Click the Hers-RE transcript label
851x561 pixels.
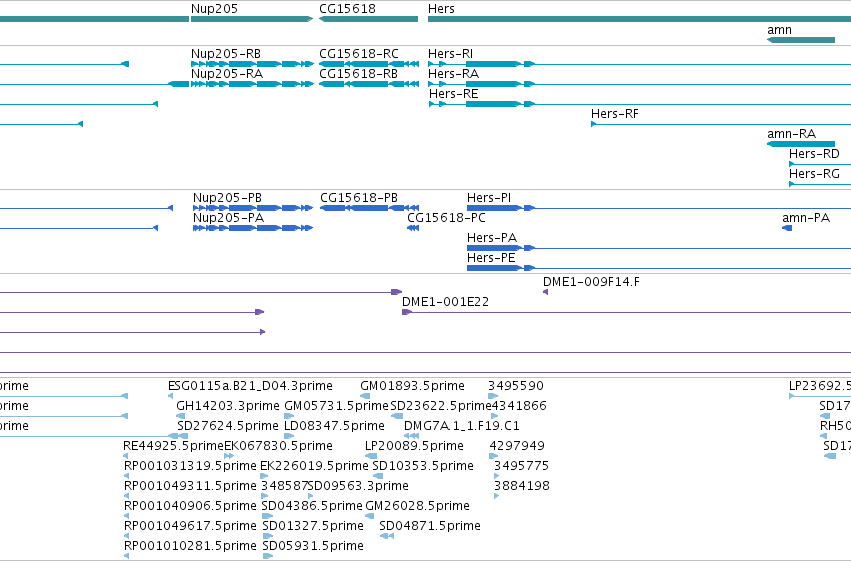pyautogui.click(x=454, y=94)
